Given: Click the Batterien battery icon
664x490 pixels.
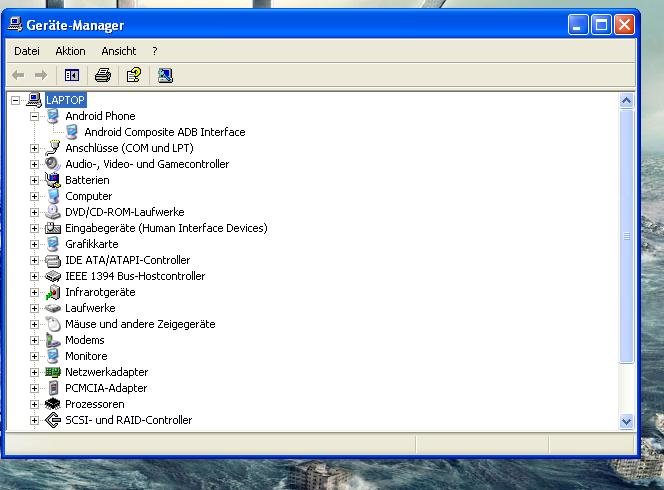Looking at the screenshot, I should click(x=53, y=180).
